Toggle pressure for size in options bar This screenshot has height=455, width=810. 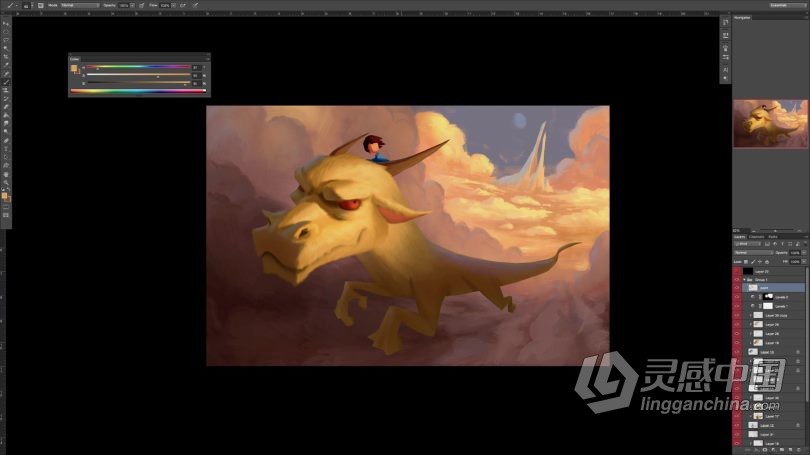(195, 5)
